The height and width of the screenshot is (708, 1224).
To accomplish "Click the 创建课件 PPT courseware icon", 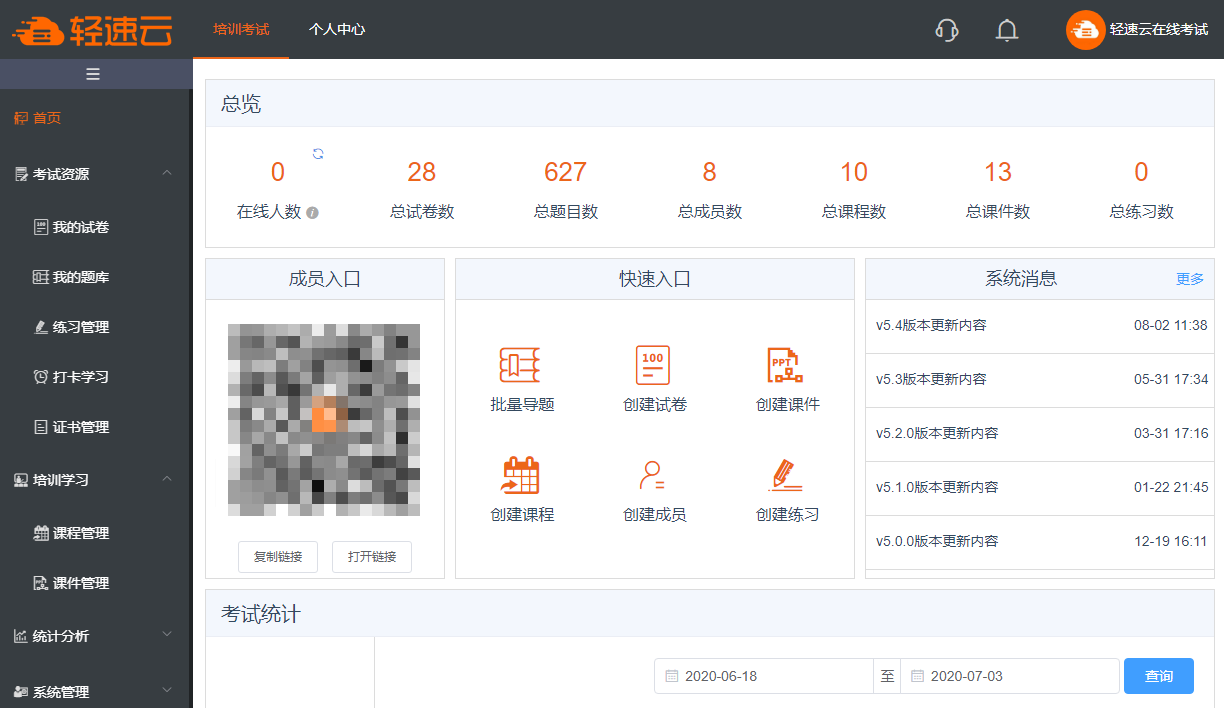I will coord(785,366).
